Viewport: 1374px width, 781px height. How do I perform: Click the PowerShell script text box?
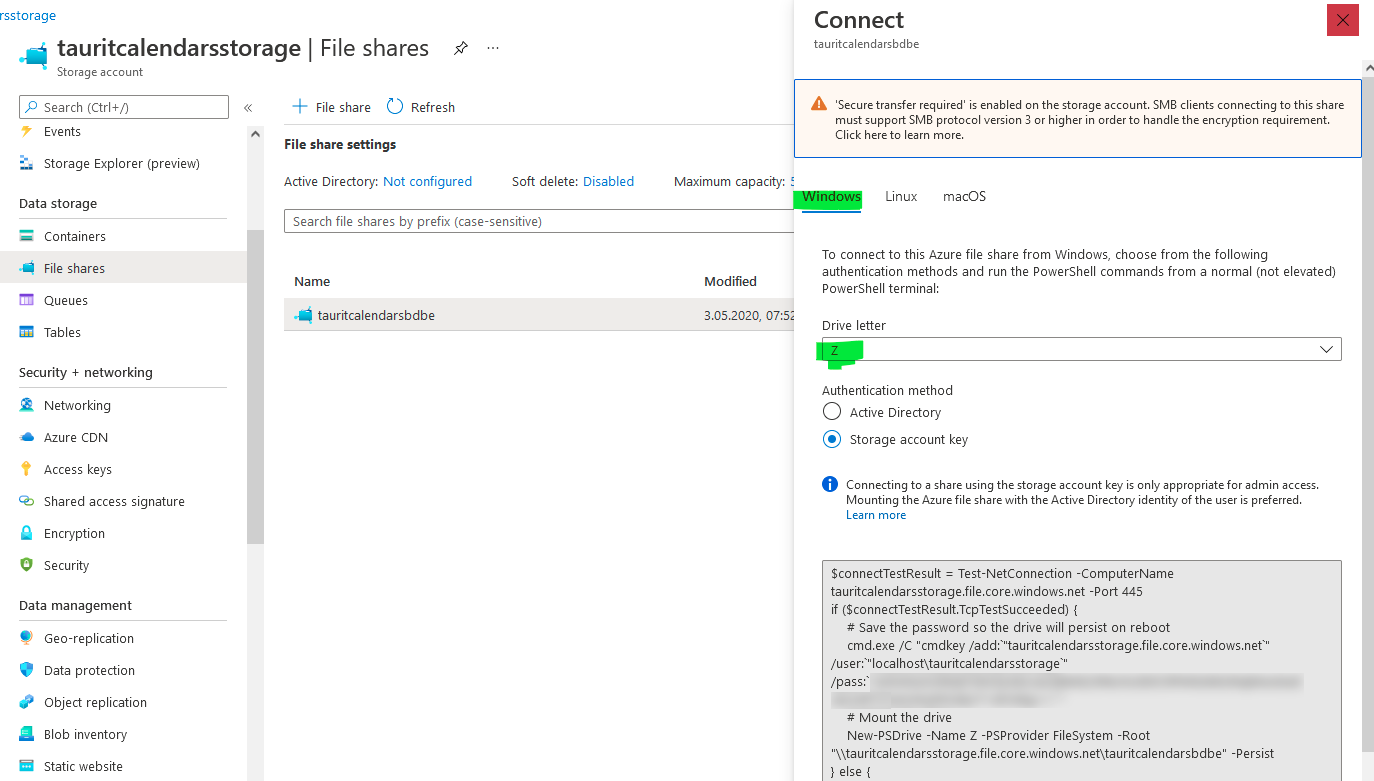pos(1082,670)
